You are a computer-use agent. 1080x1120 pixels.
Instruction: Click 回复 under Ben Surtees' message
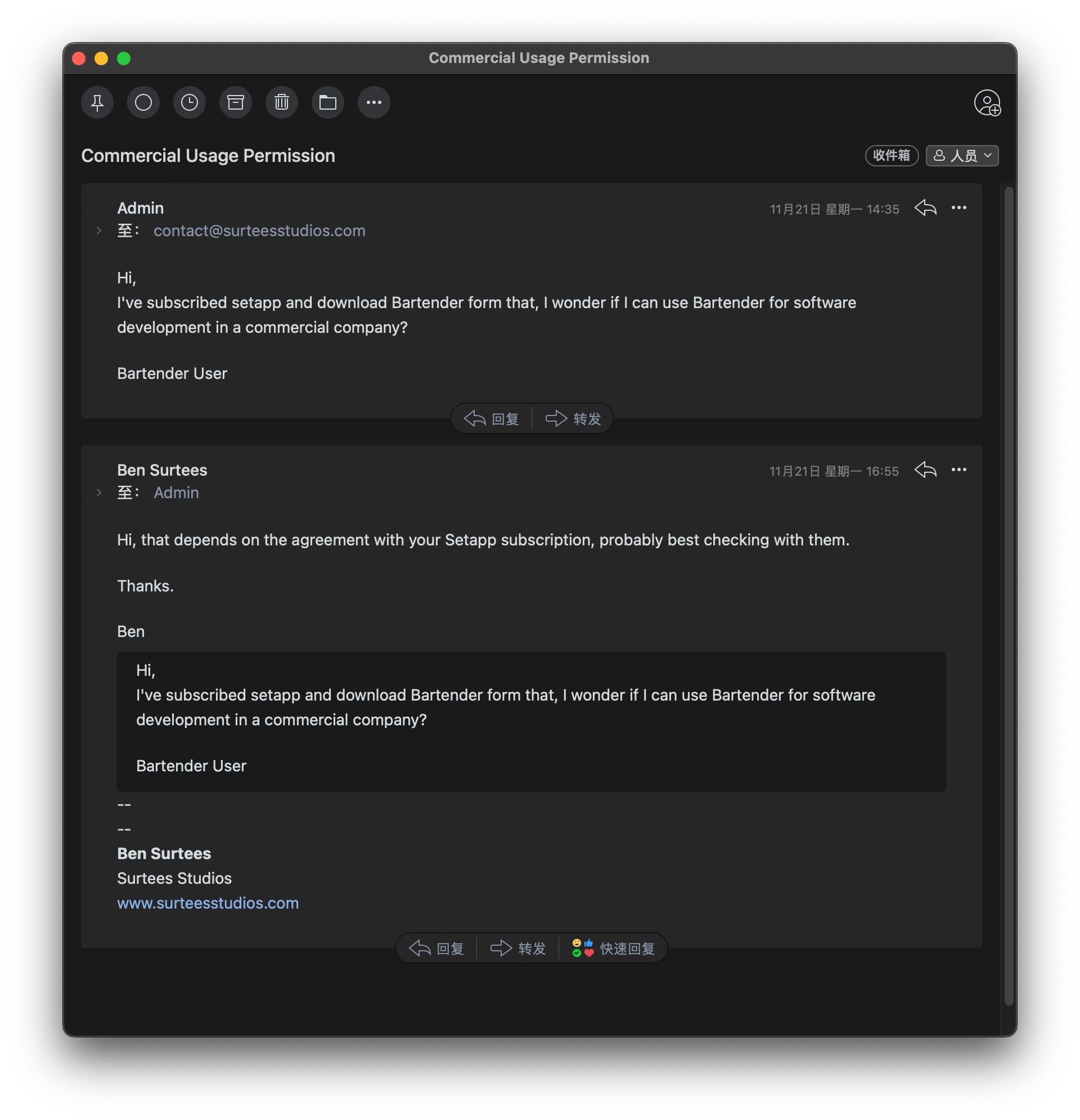pyautogui.click(x=437, y=949)
